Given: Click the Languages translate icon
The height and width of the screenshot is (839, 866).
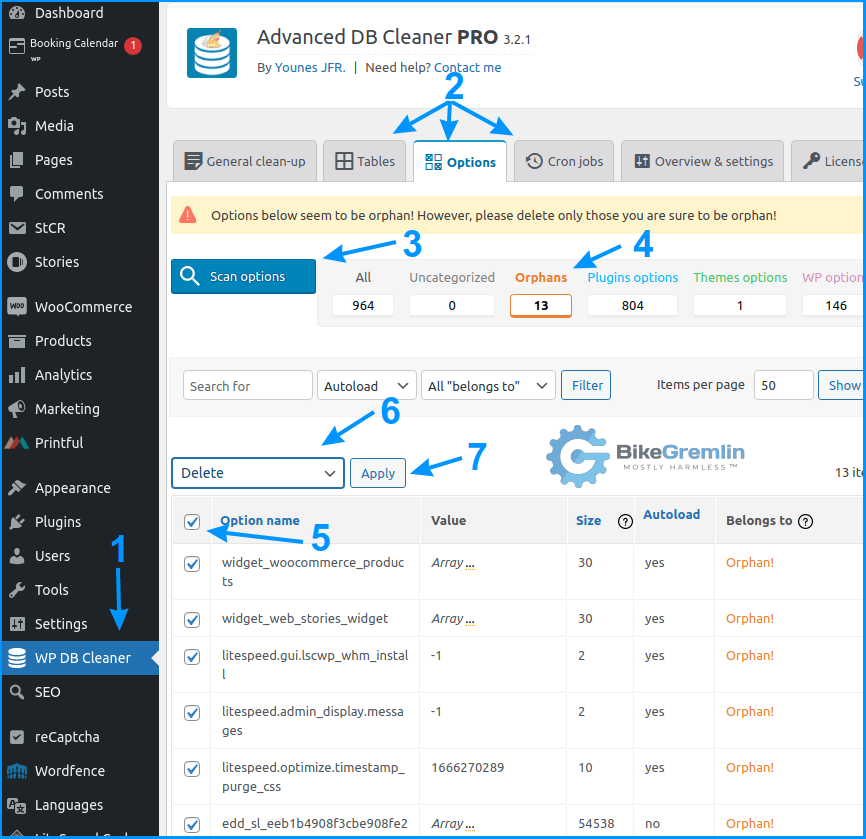Looking at the screenshot, I should [17, 805].
